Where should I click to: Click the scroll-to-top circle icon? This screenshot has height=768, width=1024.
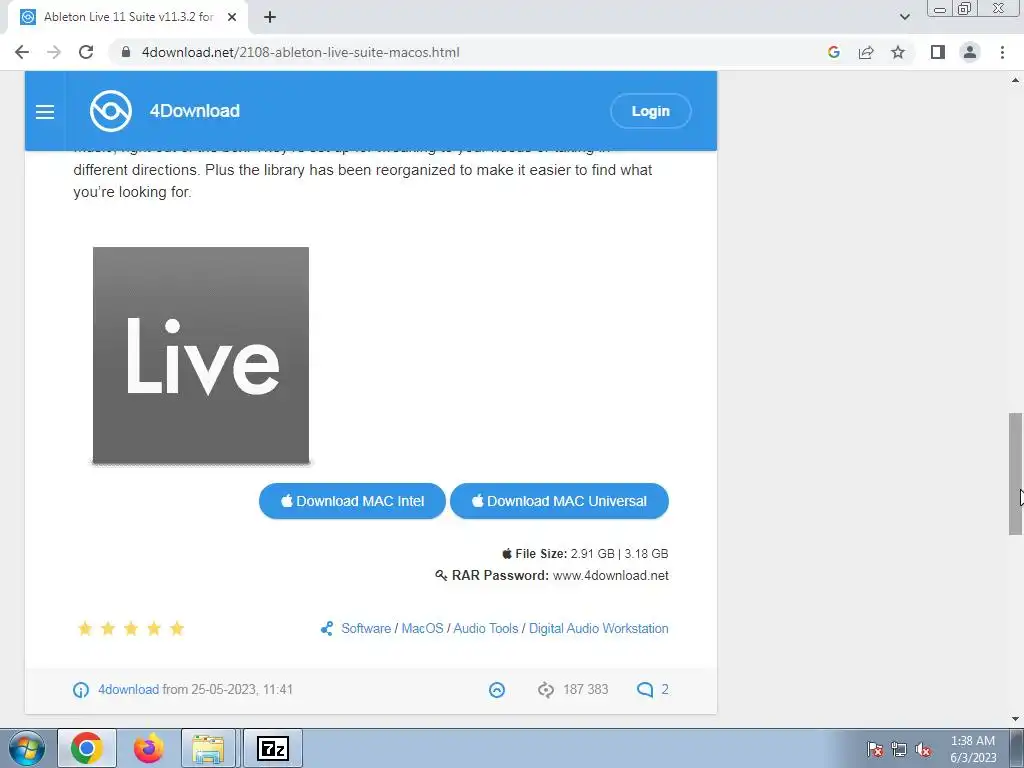[x=497, y=690]
